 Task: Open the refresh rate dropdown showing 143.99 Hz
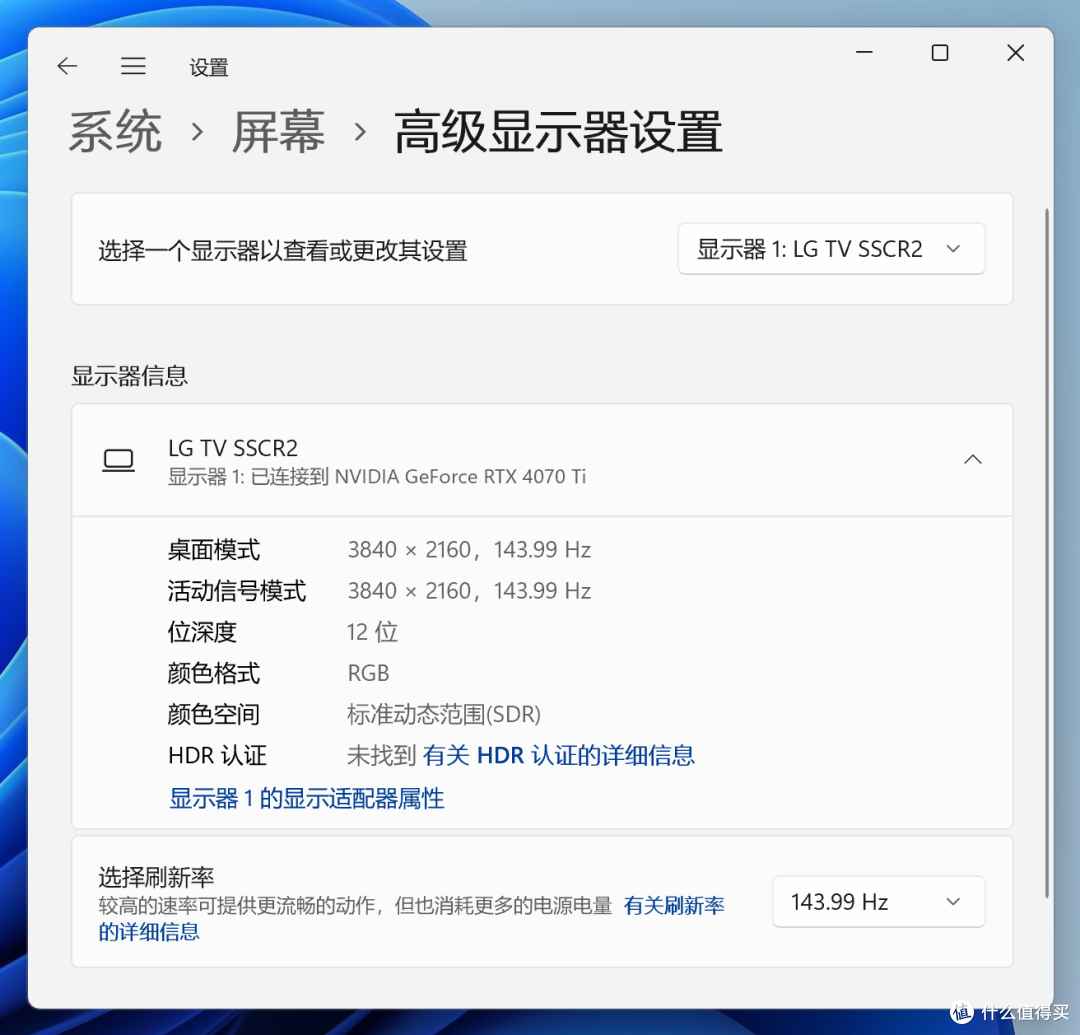pos(878,901)
